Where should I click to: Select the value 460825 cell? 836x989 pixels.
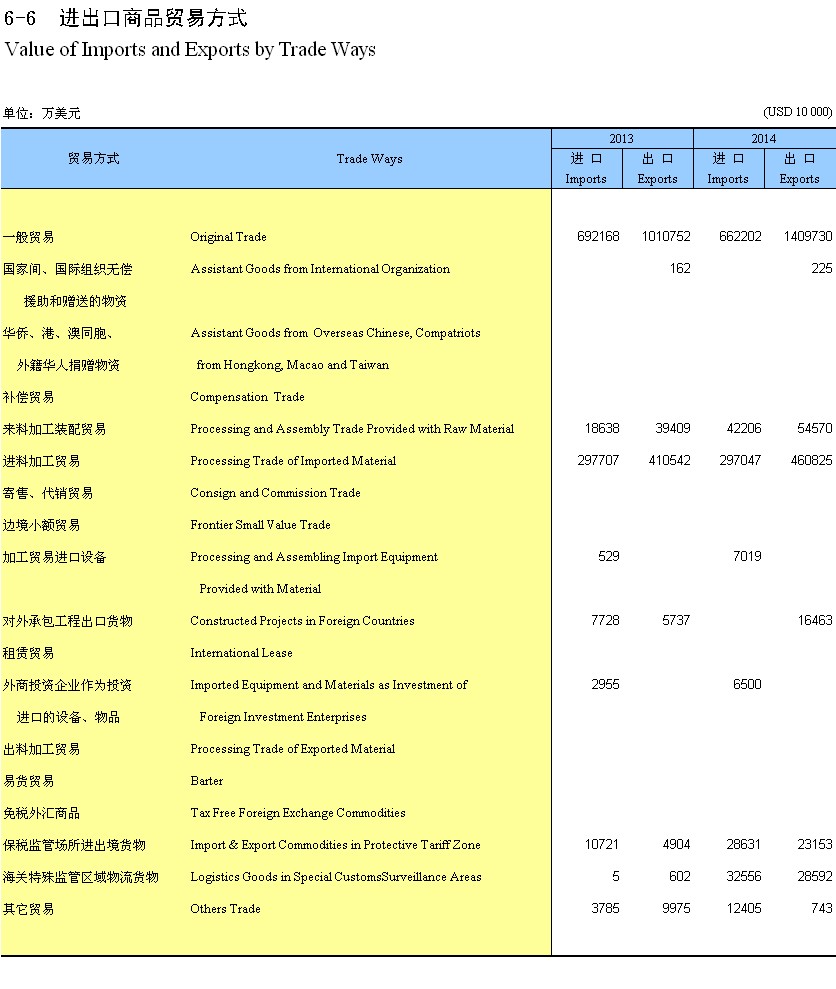pos(806,461)
